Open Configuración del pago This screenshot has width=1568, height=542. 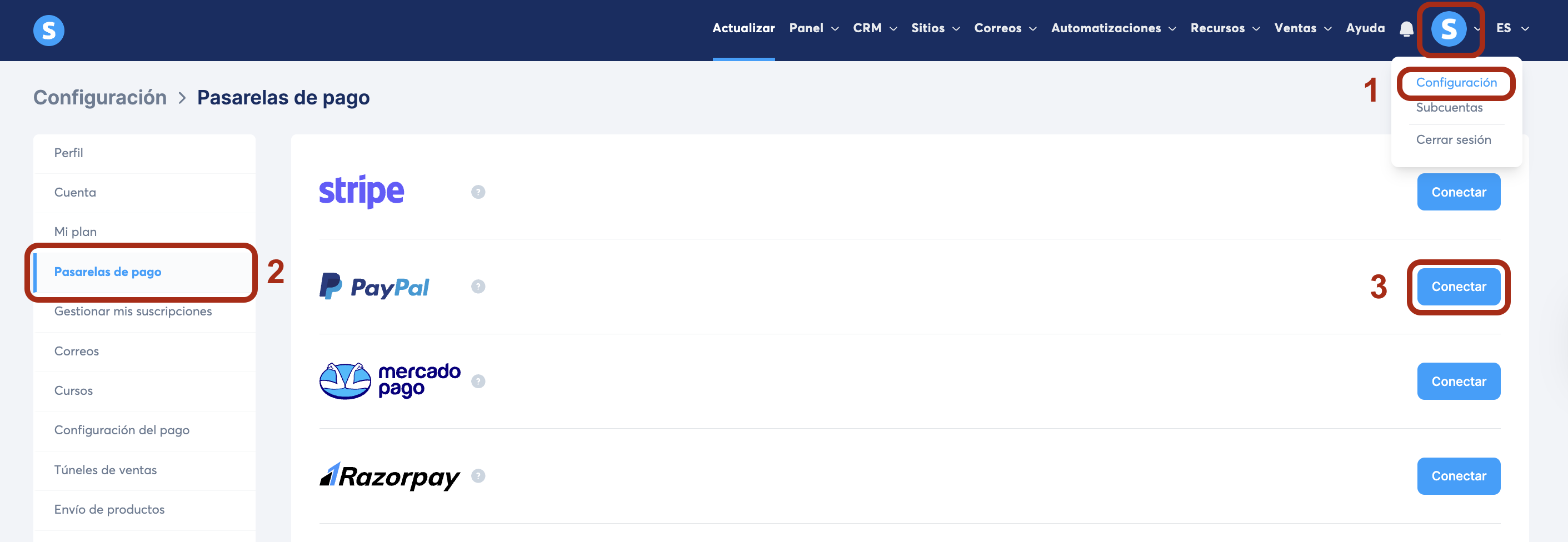pyautogui.click(x=144, y=431)
